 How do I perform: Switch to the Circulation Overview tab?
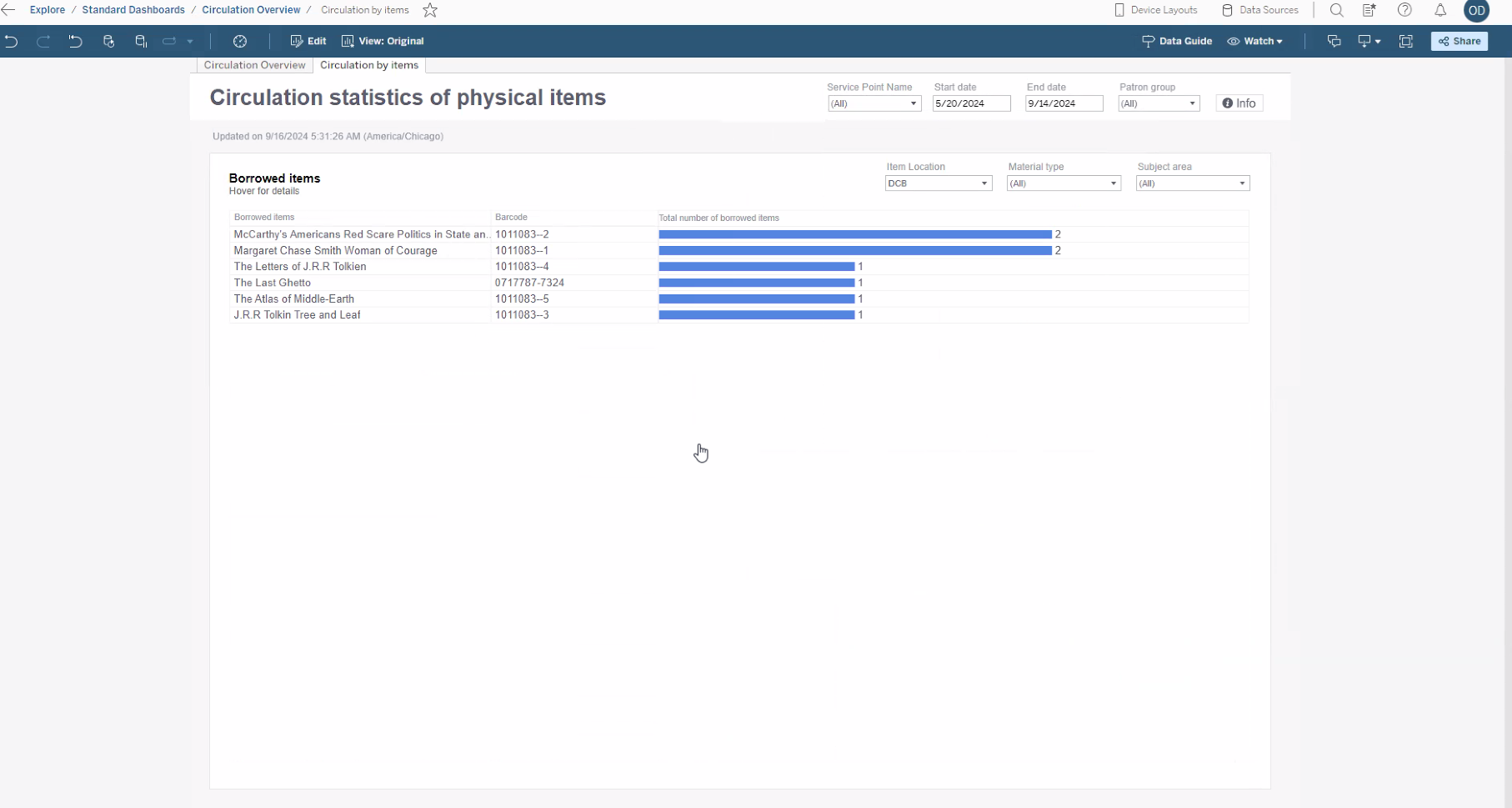point(254,65)
